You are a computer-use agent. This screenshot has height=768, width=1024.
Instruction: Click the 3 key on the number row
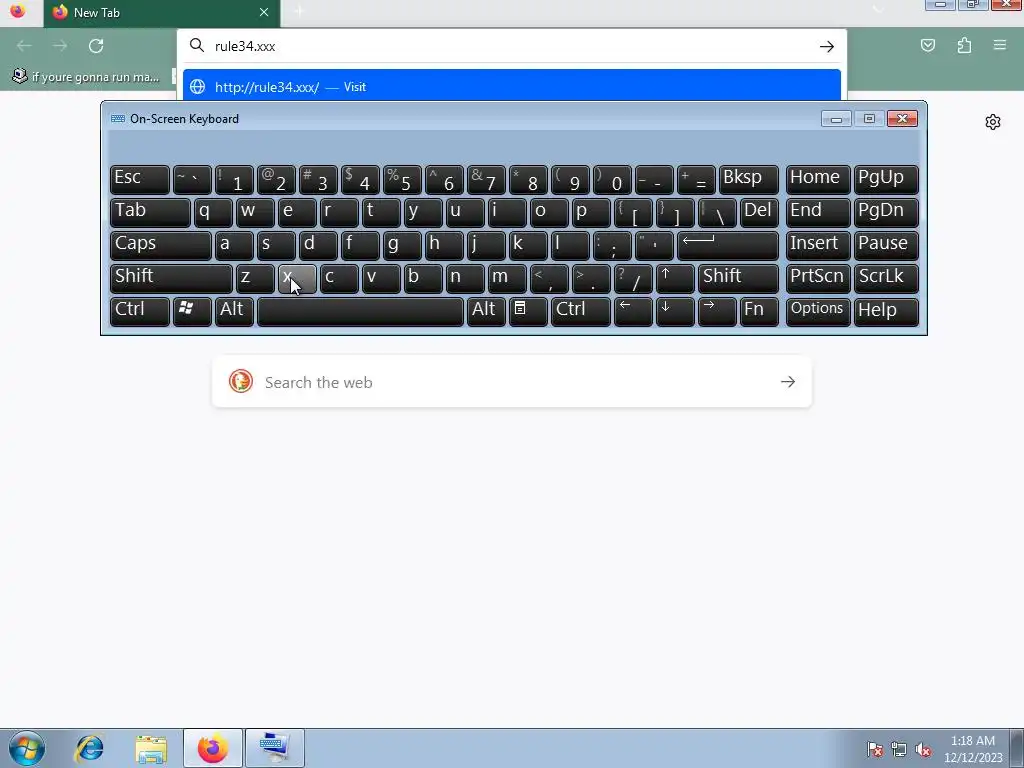click(318, 179)
